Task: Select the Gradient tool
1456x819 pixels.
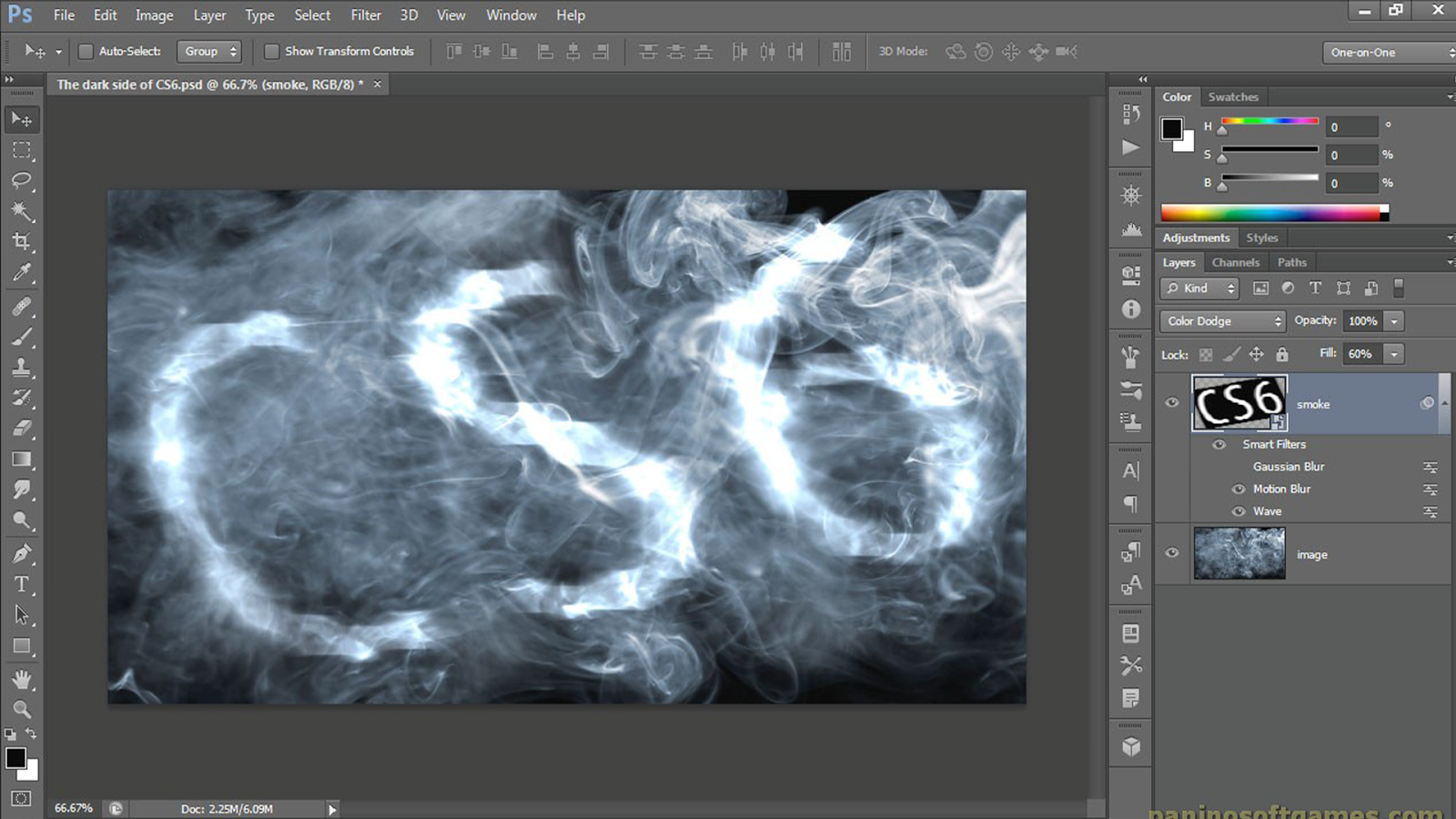Action: tap(22, 460)
